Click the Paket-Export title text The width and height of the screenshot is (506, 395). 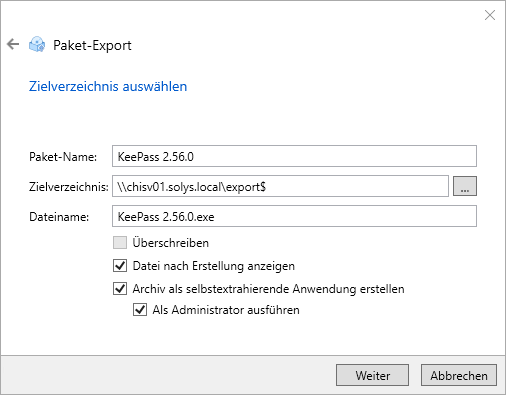point(92,45)
